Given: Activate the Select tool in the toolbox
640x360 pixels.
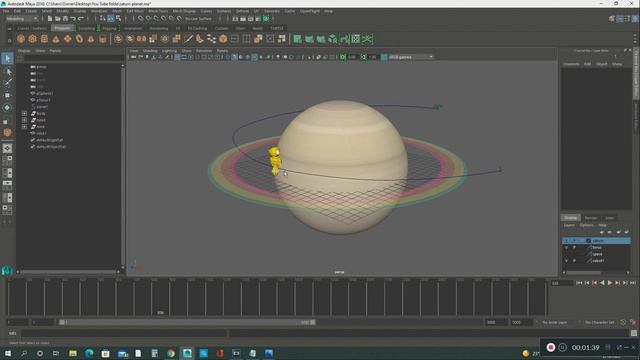Looking at the screenshot, I should 7,59.
